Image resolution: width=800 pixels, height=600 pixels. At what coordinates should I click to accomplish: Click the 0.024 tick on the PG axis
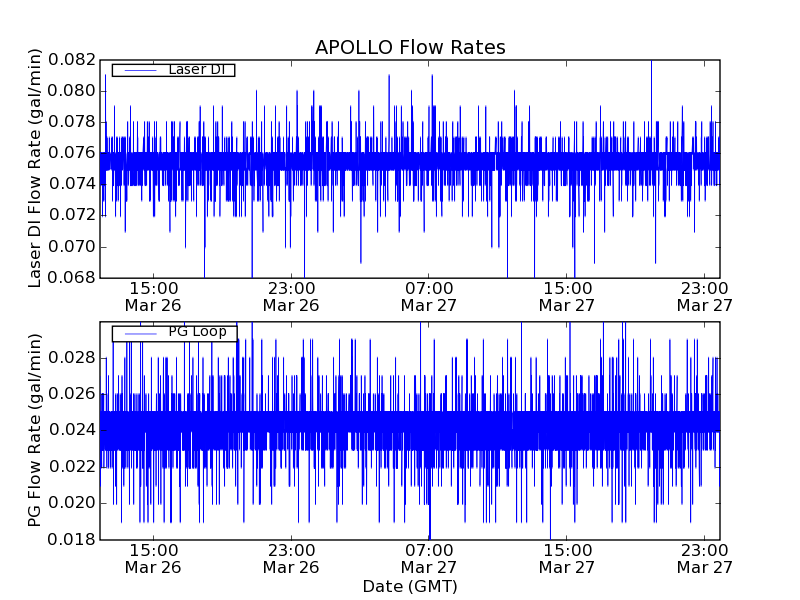(76, 430)
